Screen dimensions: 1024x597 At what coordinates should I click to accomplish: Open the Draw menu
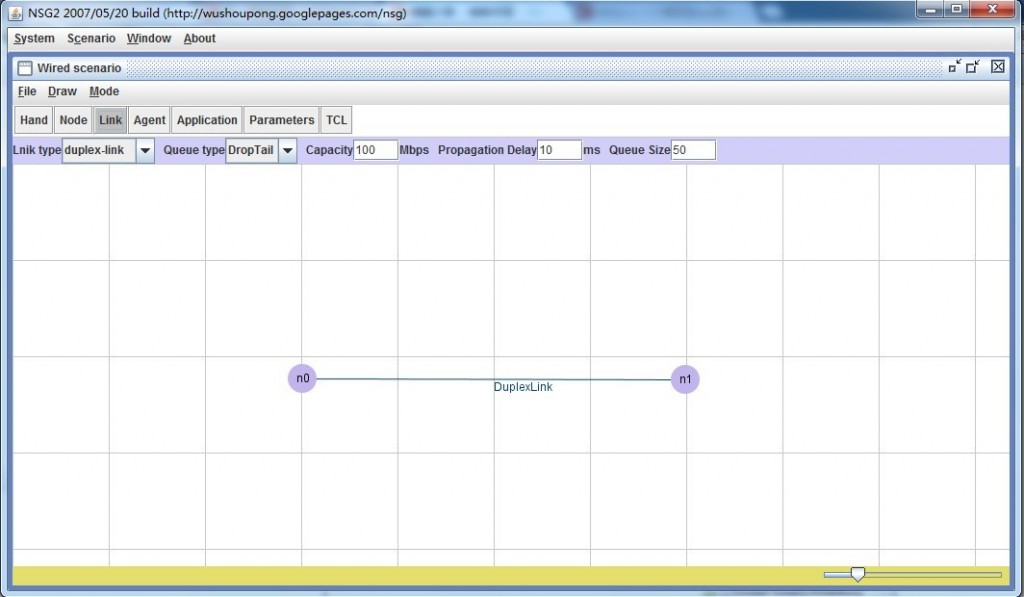62,91
